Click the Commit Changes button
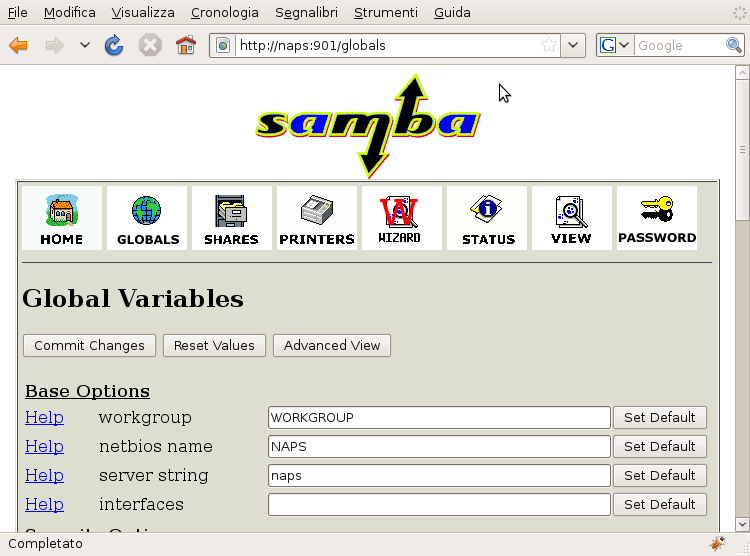 (x=89, y=345)
